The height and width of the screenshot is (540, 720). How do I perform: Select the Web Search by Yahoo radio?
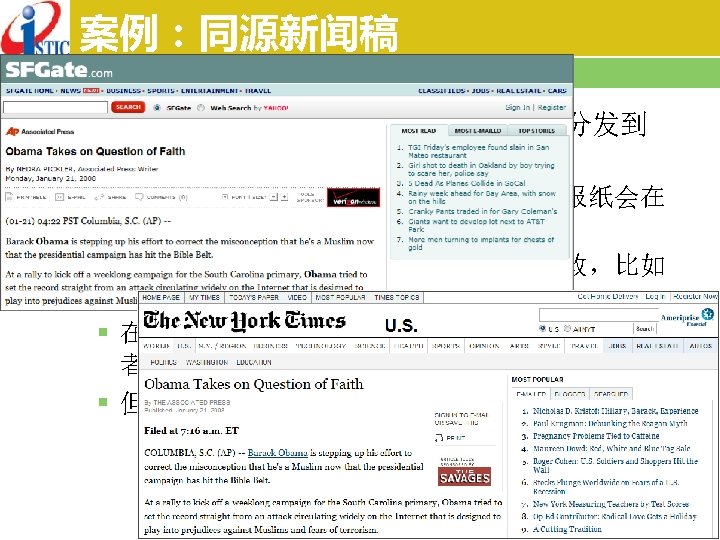click(201, 108)
